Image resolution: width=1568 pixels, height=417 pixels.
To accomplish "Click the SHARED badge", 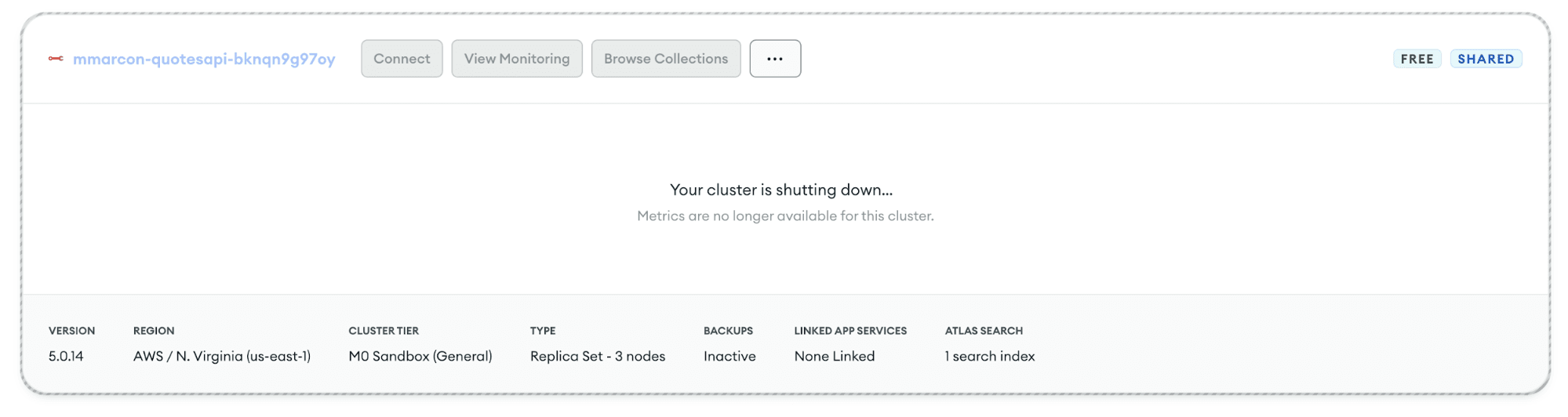I will [x=1485, y=59].
